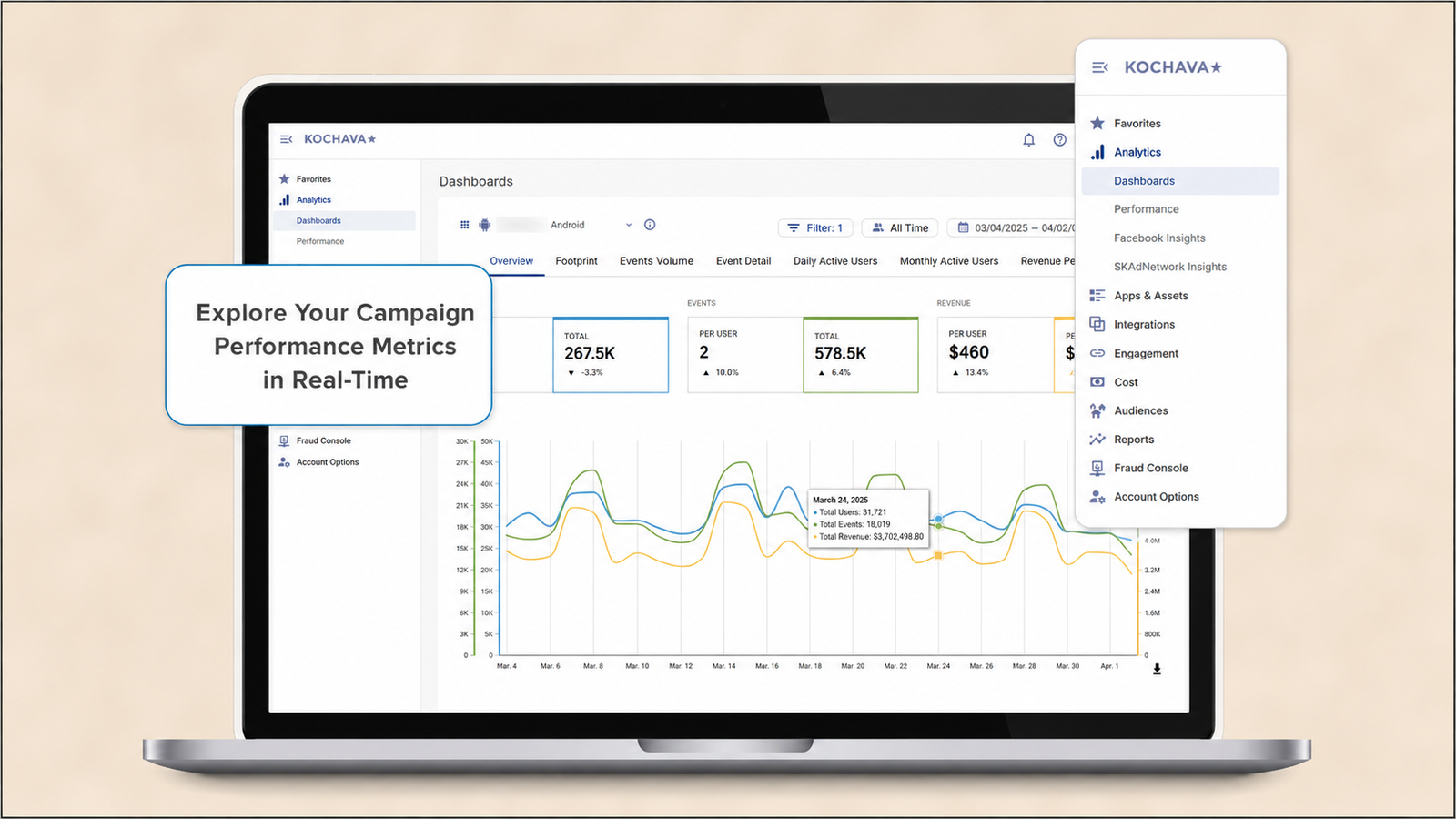
Task: Open the Event Detail tab
Action: pos(743,261)
